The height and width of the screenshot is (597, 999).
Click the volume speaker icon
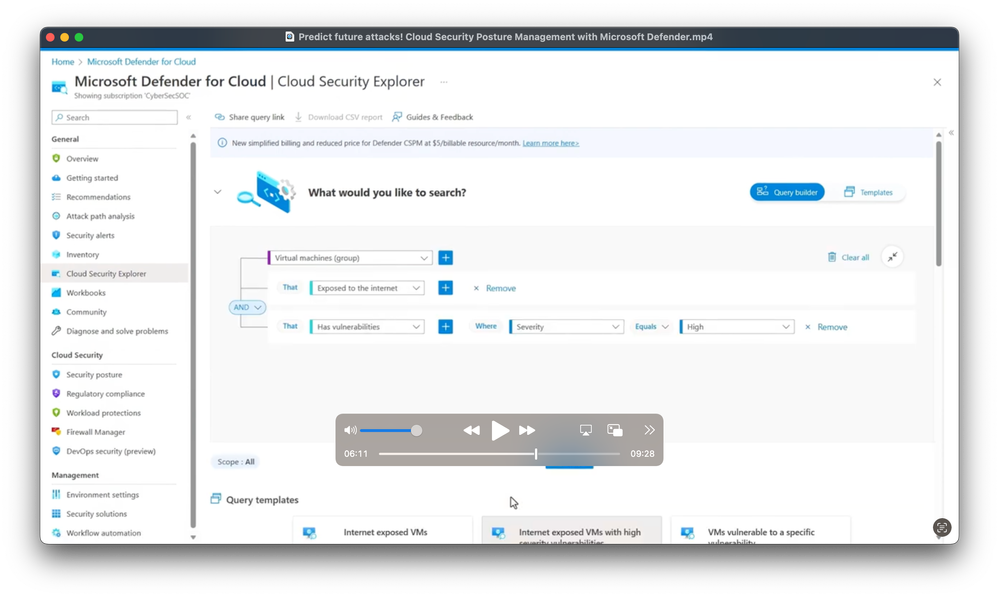point(350,430)
